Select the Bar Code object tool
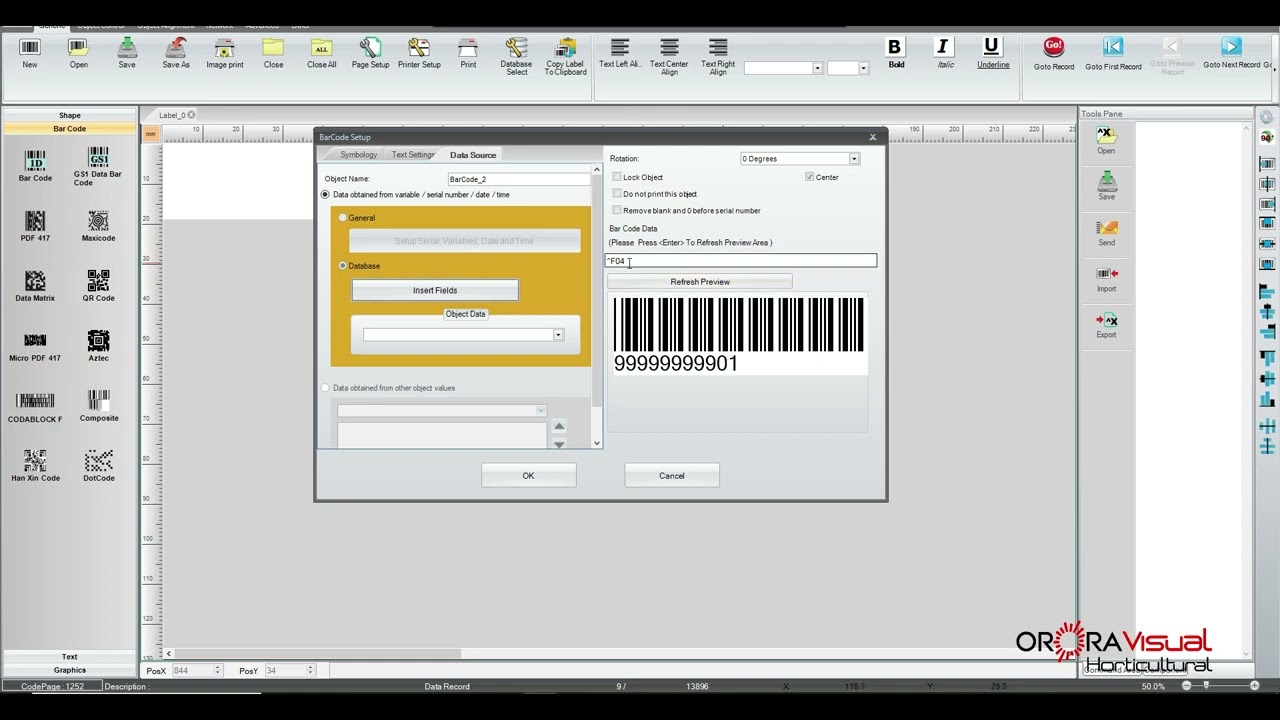 (x=35, y=165)
